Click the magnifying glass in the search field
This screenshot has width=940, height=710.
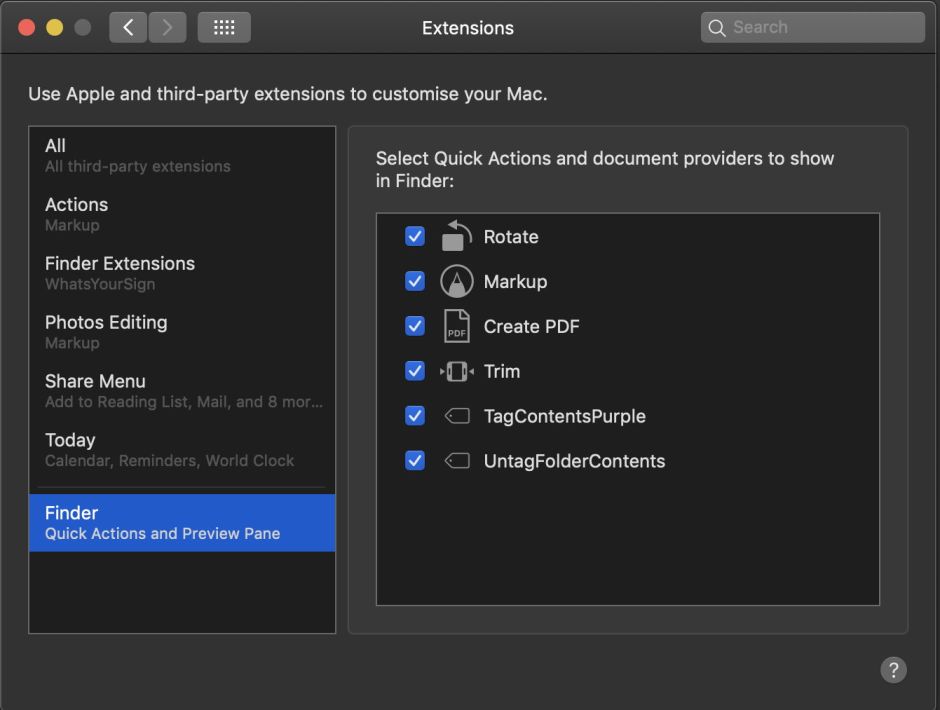[717, 27]
